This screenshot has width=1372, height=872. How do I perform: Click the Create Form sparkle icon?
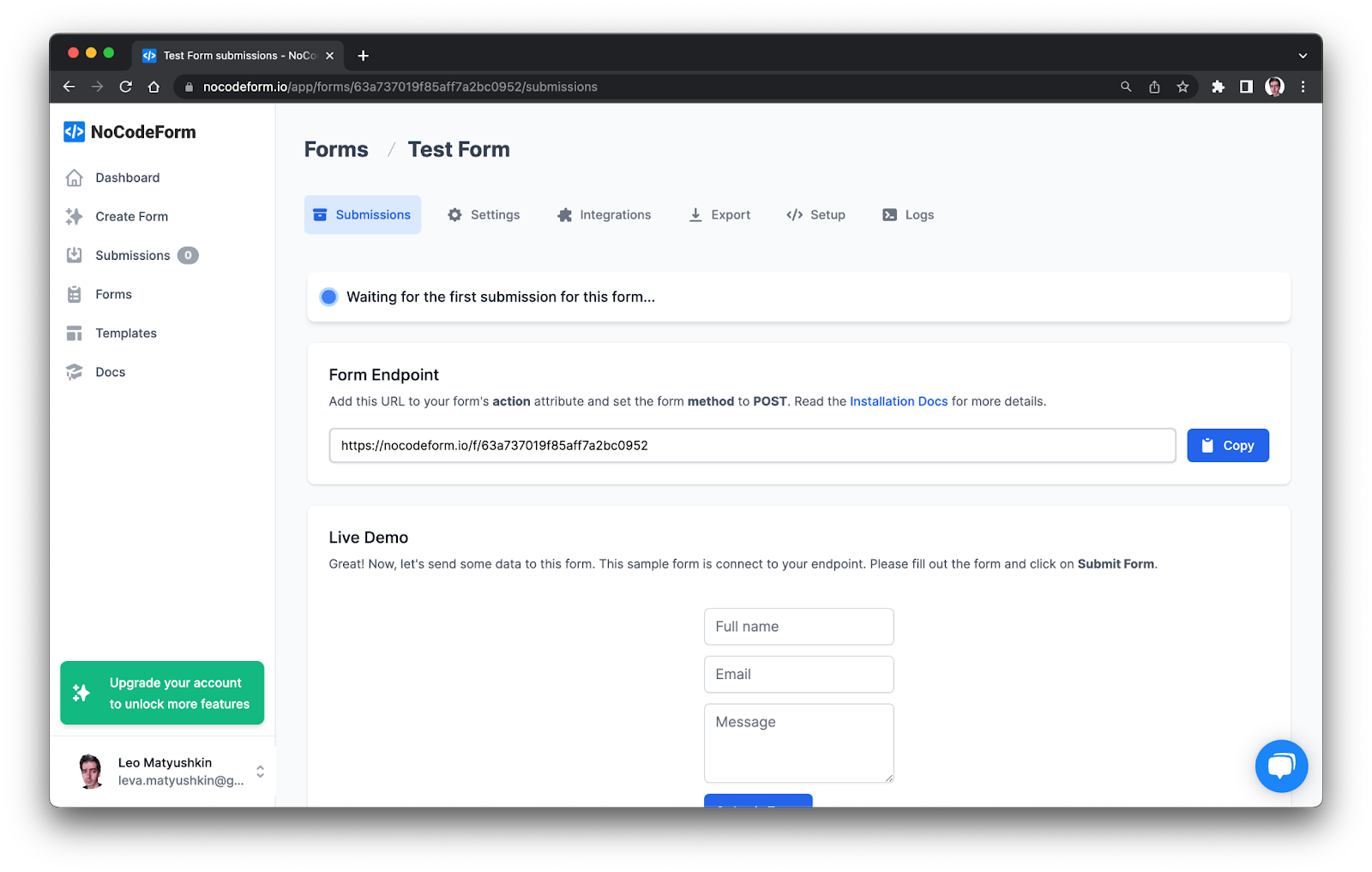pyautogui.click(x=75, y=216)
